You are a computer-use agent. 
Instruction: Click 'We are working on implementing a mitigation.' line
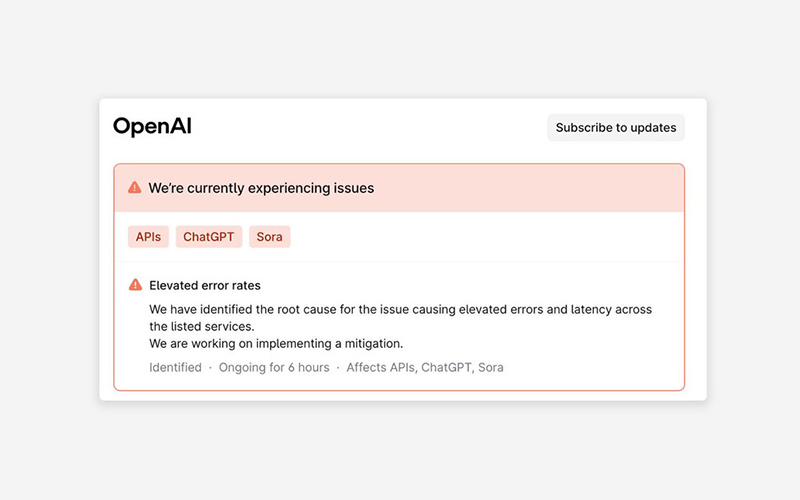pos(276,343)
